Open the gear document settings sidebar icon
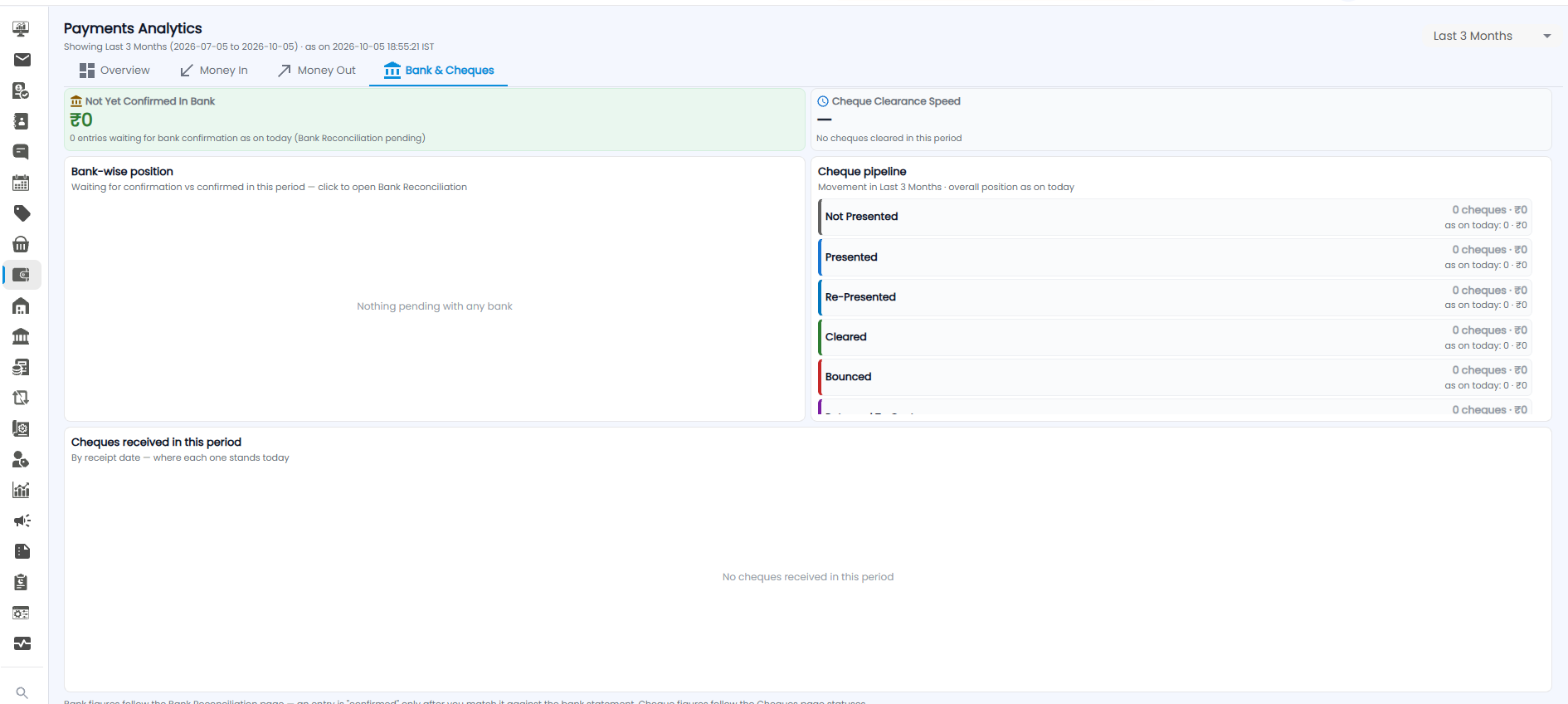Viewport: 1568px width, 704px height. pos(22,428)
